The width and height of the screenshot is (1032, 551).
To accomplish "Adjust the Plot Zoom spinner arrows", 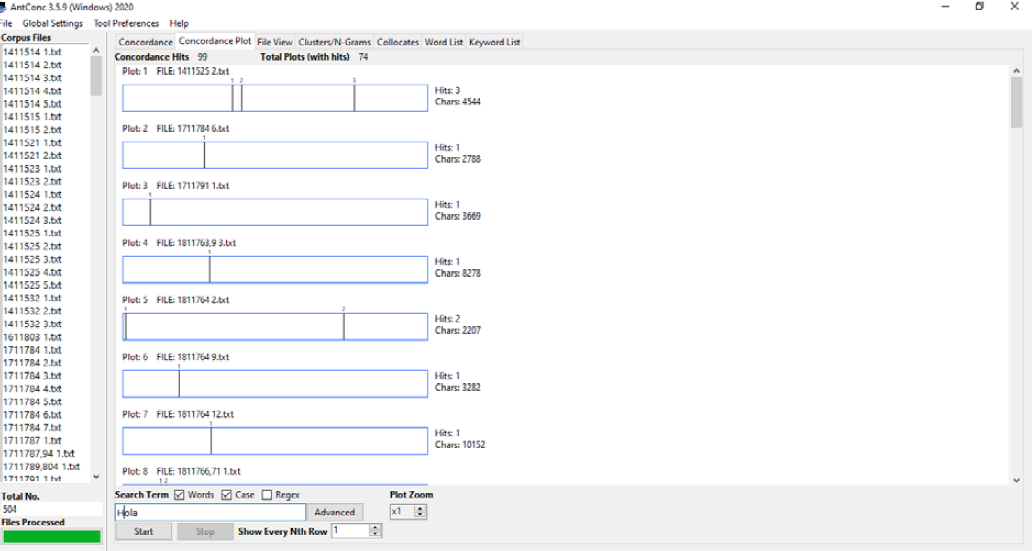I will click(x=421, y=512).
